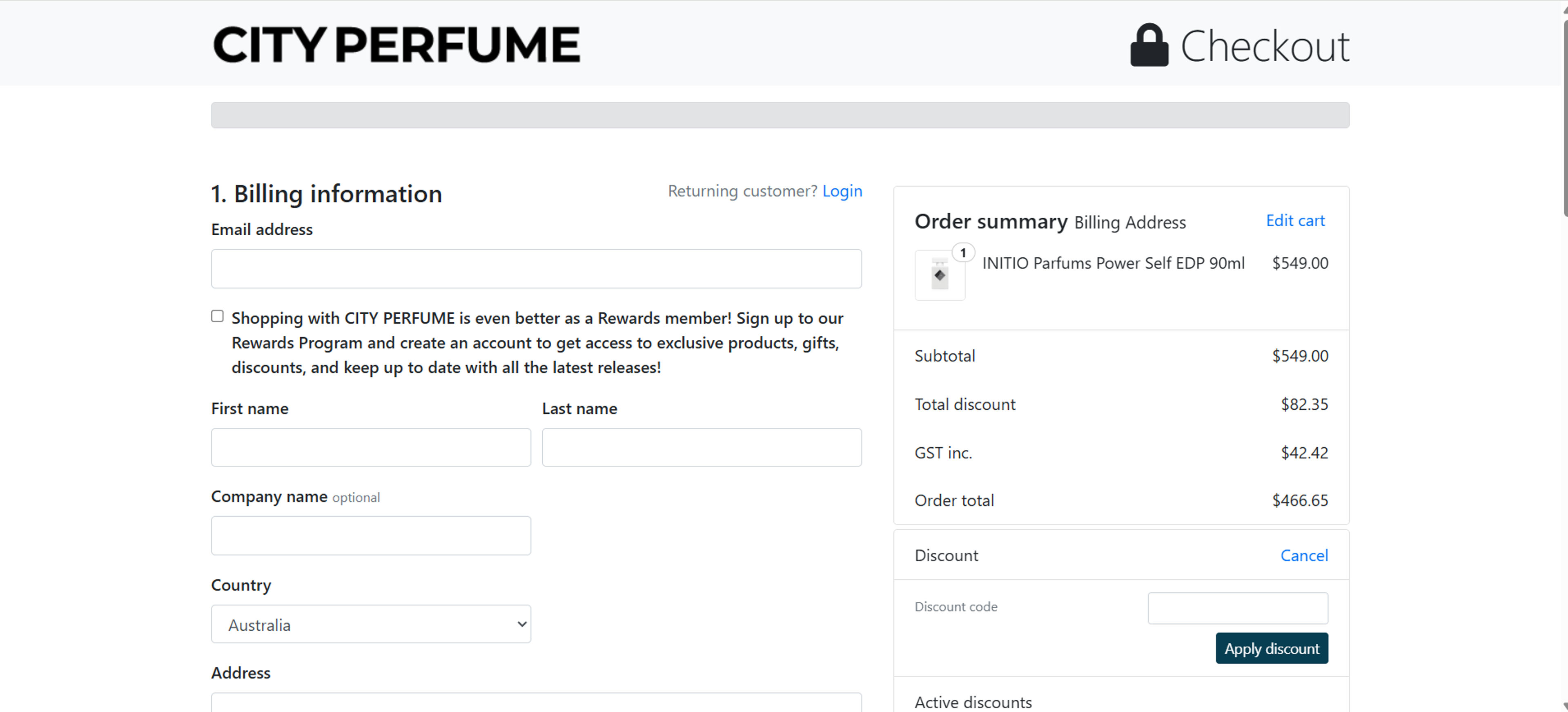Click the CITY PERFUME logo
The image size is (1568, 712).
(396, 45)
